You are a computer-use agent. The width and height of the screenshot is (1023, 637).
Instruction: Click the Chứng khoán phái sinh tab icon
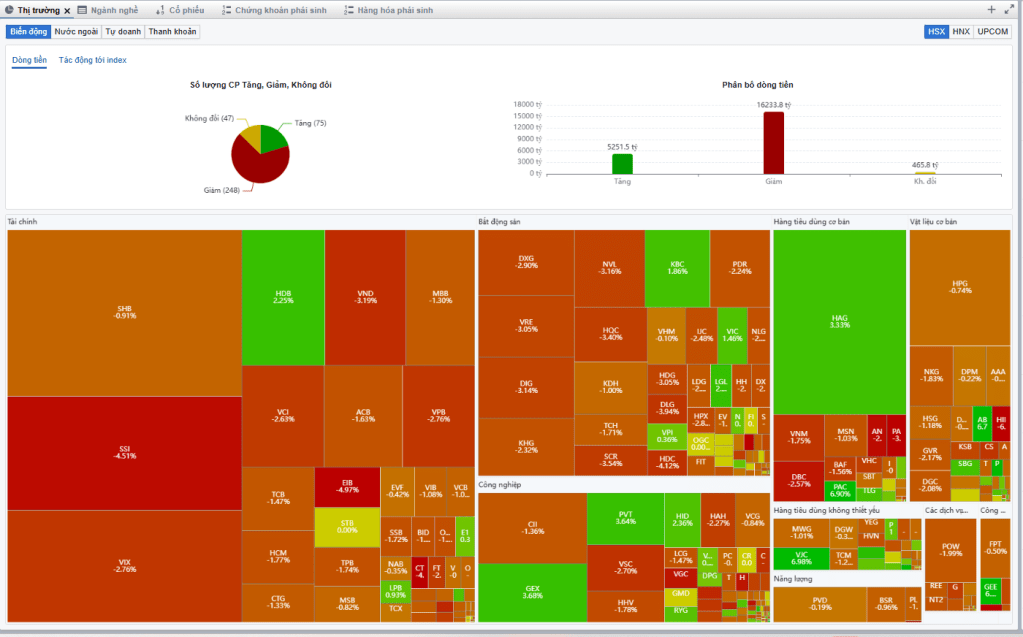click(x=226, y=10)
